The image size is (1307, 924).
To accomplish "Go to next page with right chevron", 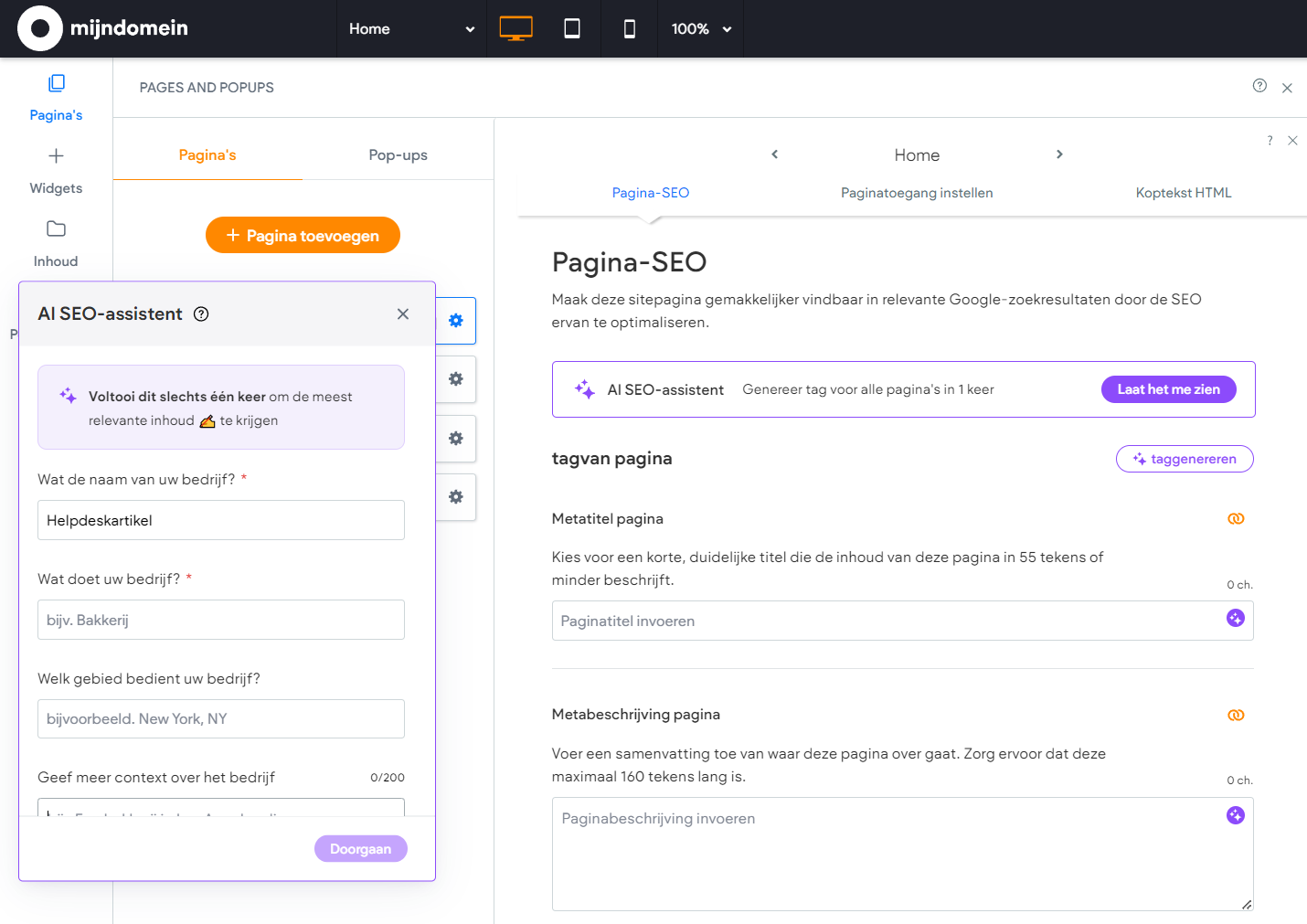I will pyautogui.click(x=1059, y=154).
